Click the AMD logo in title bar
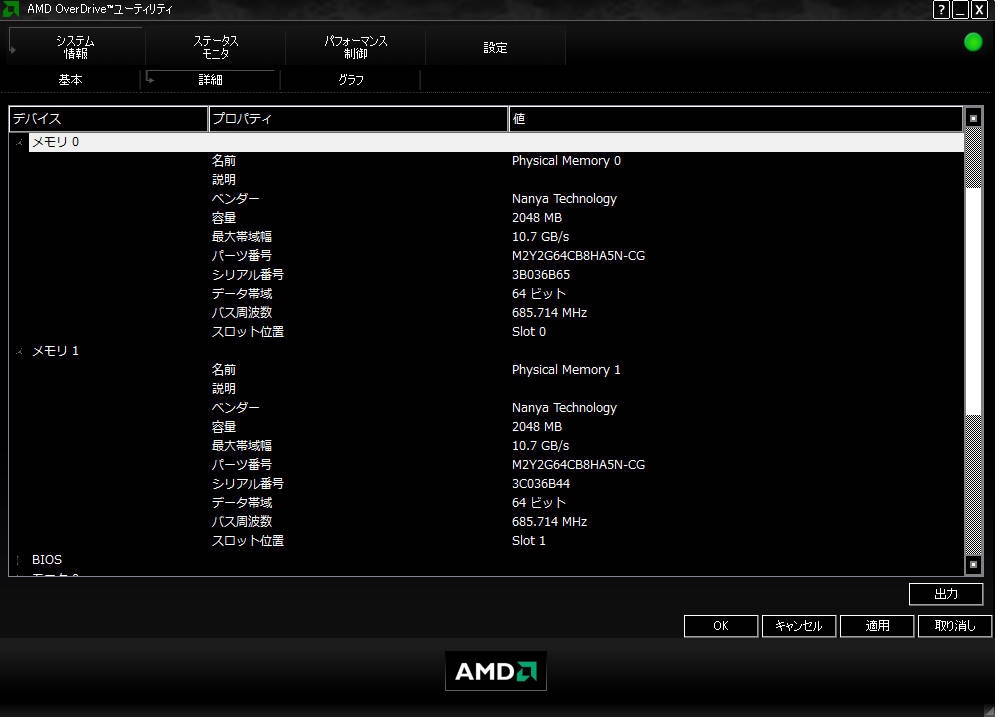Screen dimensions: 995x717 coord(10,9)
